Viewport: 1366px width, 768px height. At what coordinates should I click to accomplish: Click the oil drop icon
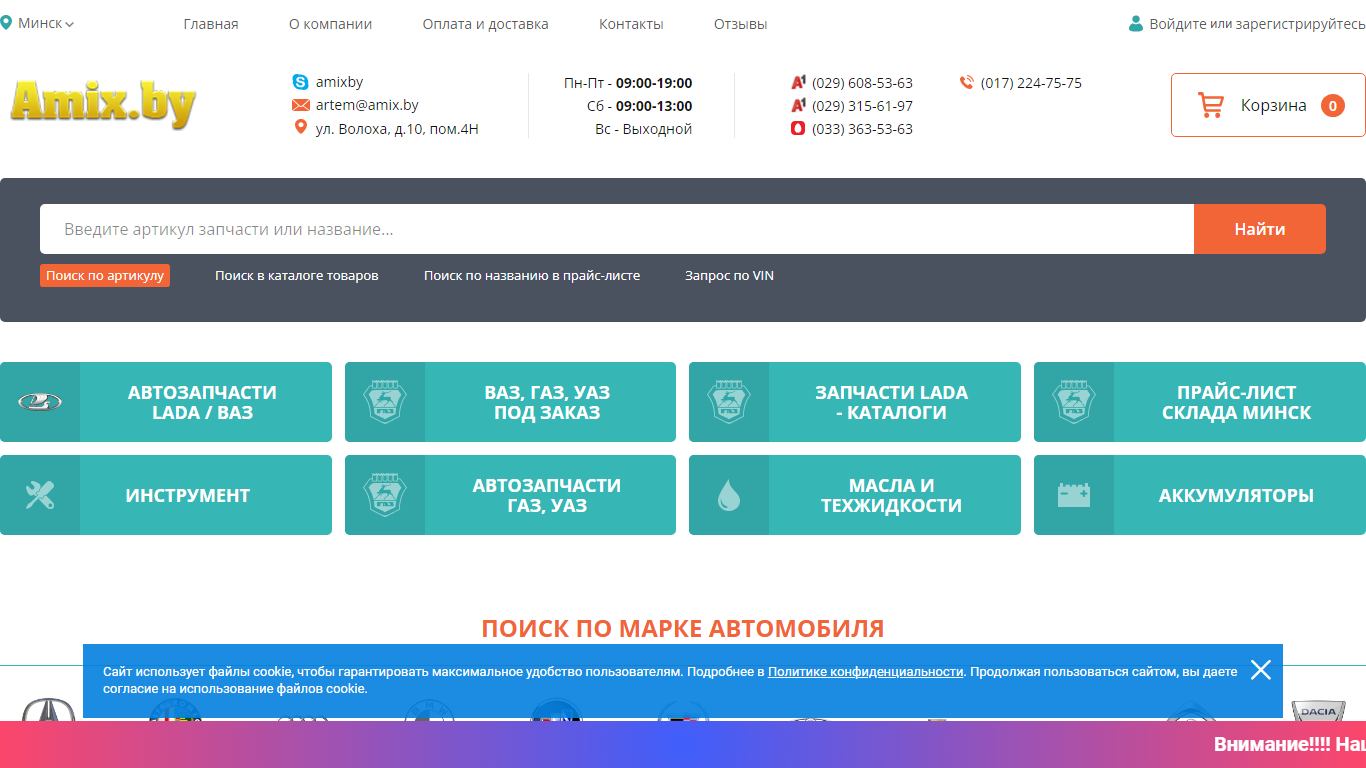coord(729,495)
